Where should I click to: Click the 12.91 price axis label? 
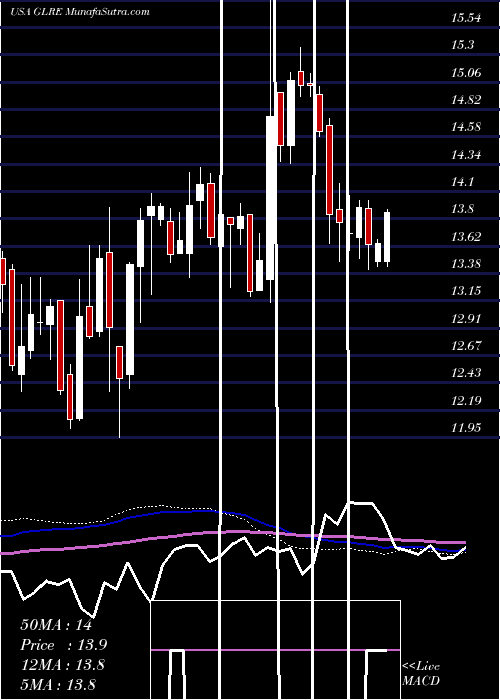click(466, 319)
